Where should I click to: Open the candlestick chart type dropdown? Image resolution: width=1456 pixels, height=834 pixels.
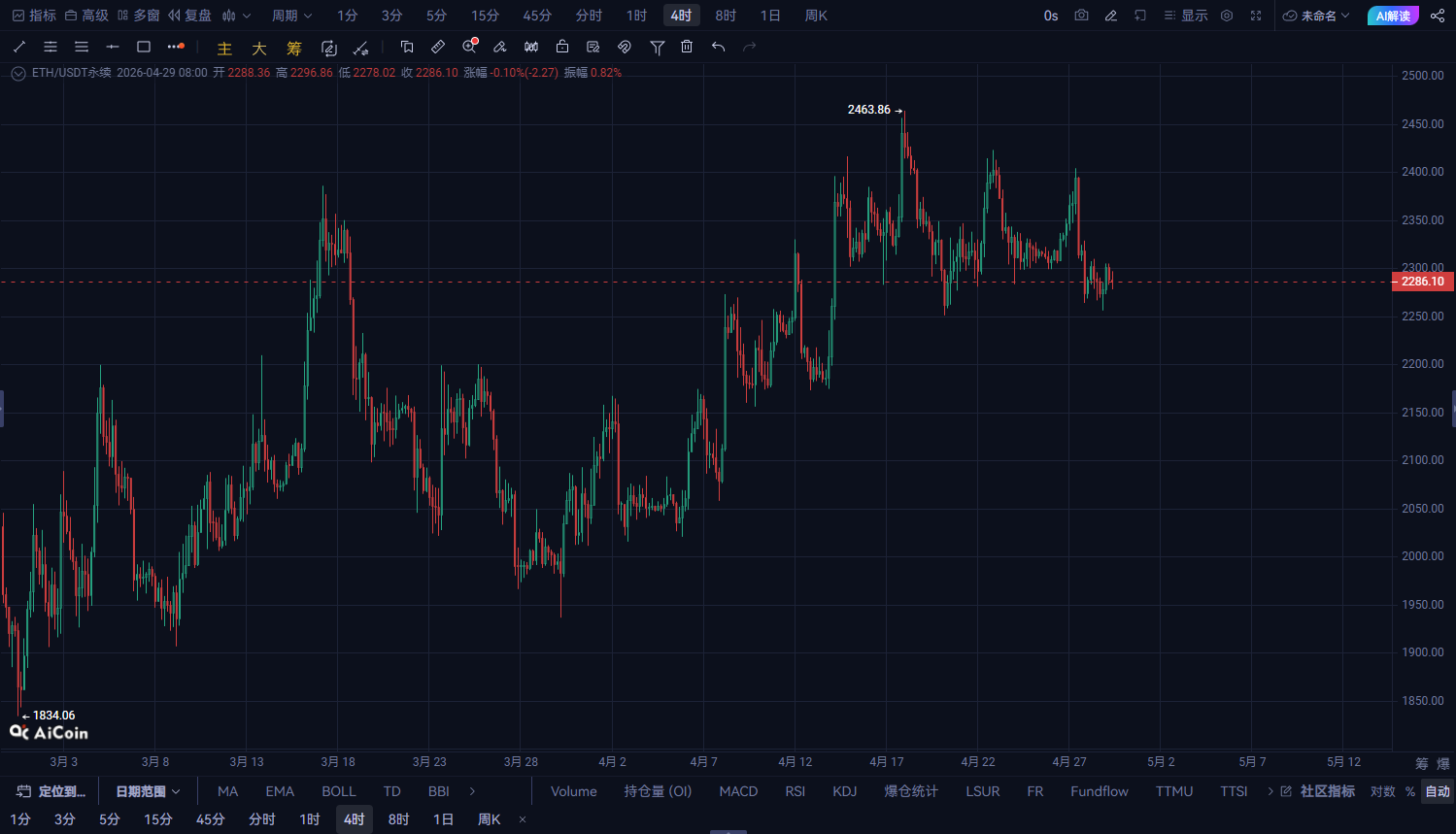[236, 16]
